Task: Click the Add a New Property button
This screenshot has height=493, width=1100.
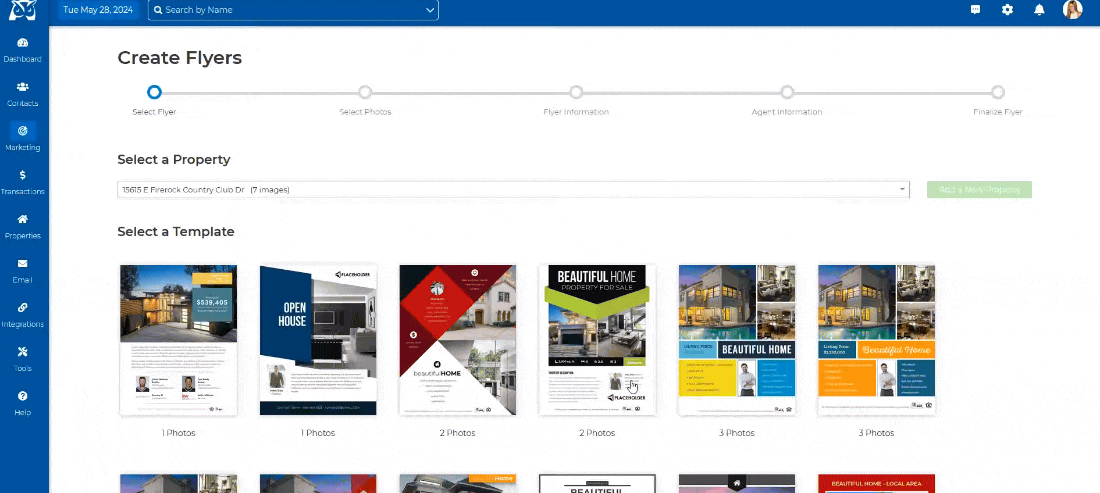Action: point(979,189)
